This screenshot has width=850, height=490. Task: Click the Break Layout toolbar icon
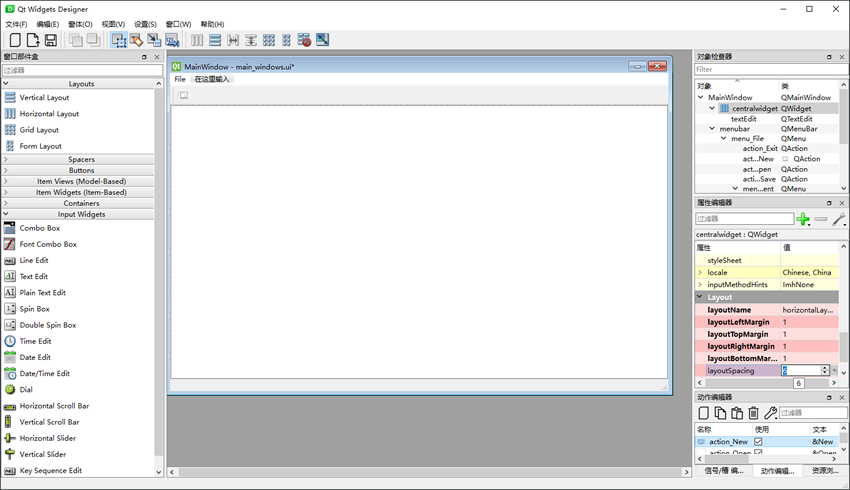304,40
